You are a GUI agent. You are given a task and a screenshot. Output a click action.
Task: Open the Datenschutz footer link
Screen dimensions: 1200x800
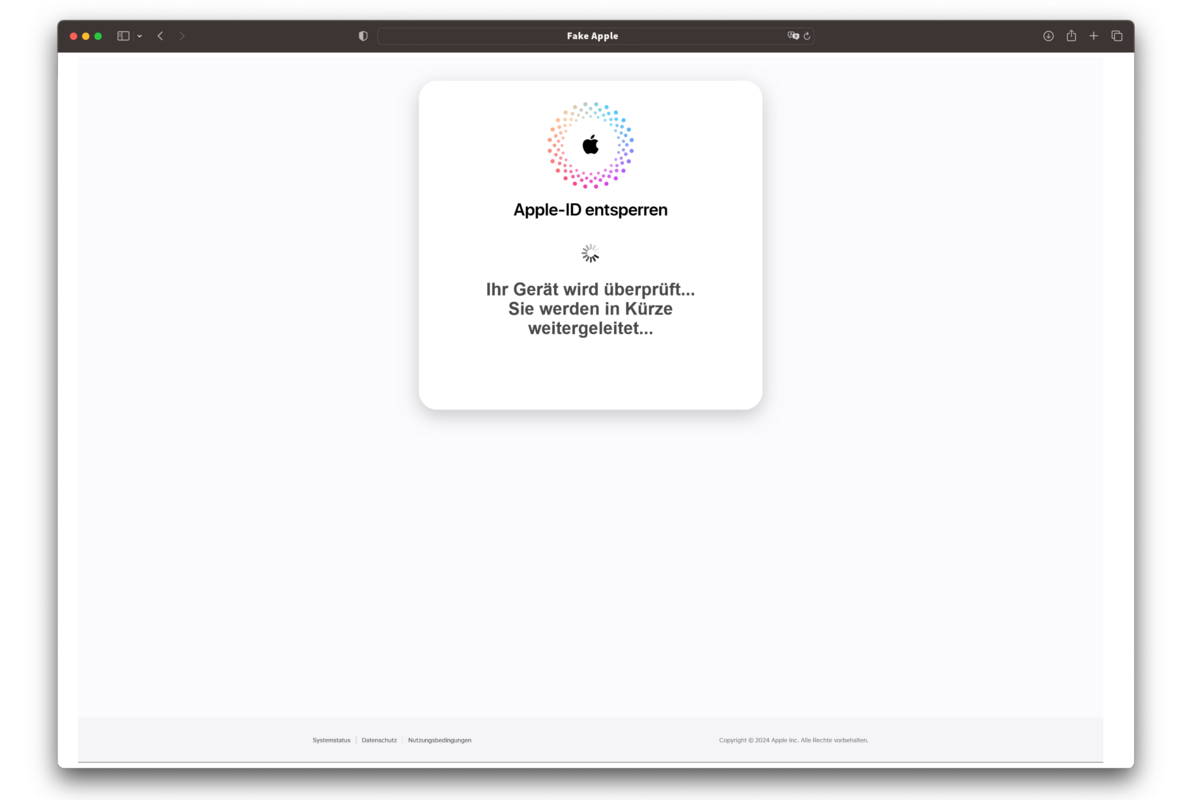click(379, 740)
